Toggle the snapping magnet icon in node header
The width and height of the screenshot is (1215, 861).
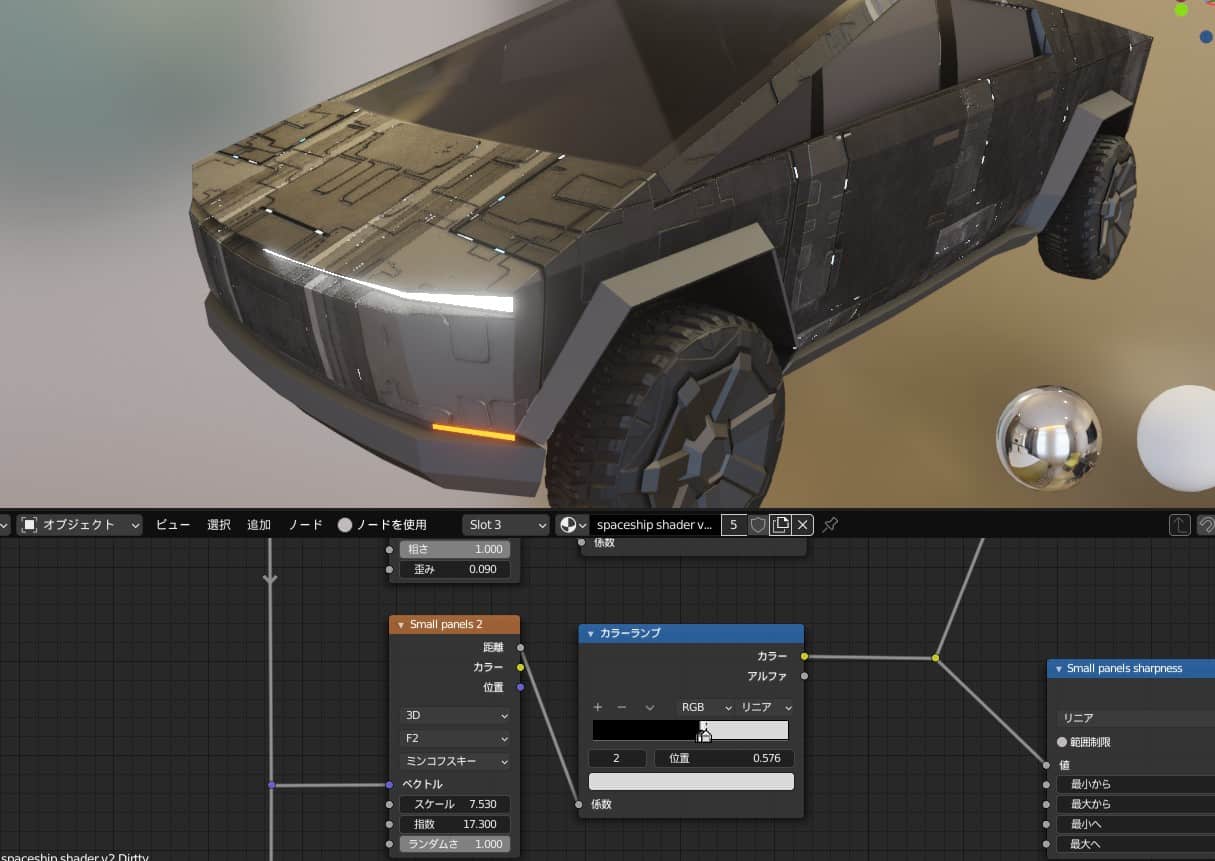coord(1207,524)
